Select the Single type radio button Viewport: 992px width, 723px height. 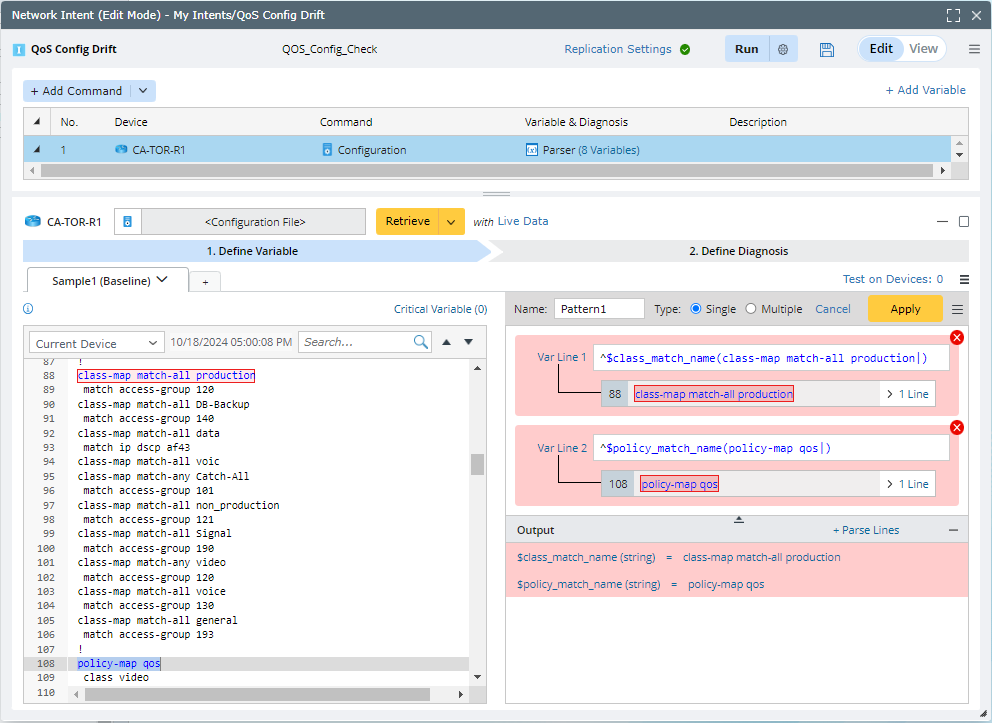point(696,309)
